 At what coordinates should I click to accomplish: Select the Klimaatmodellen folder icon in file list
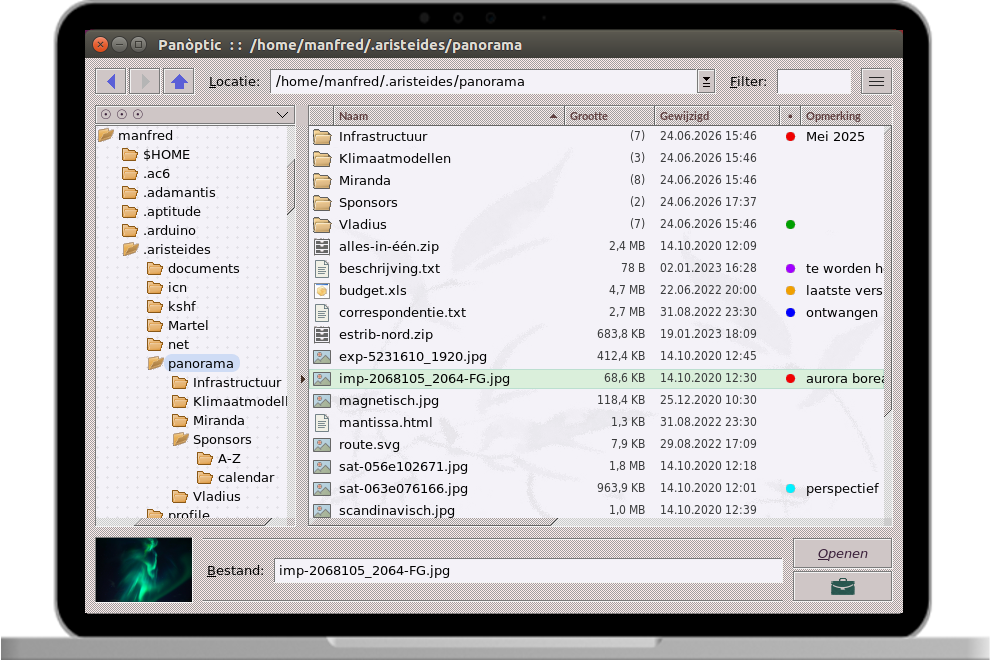pos(322,159)
